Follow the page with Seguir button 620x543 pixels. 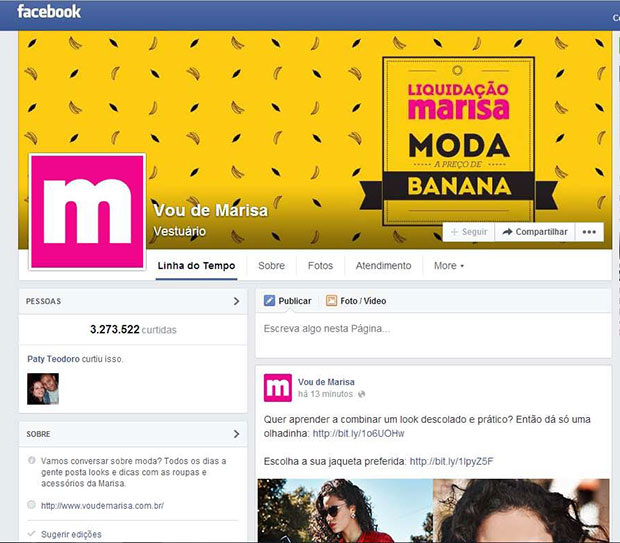tap(469, 232)
